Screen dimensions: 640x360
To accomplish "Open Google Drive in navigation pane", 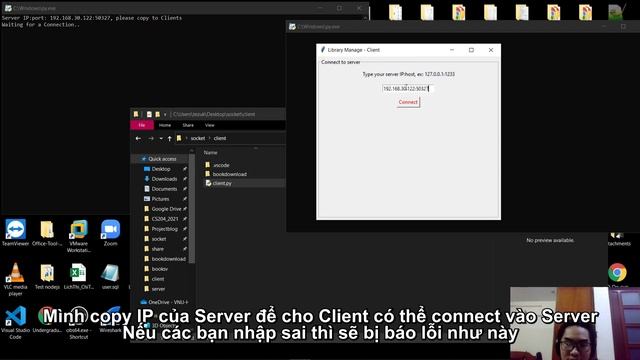I will click(x=166, y=209).
